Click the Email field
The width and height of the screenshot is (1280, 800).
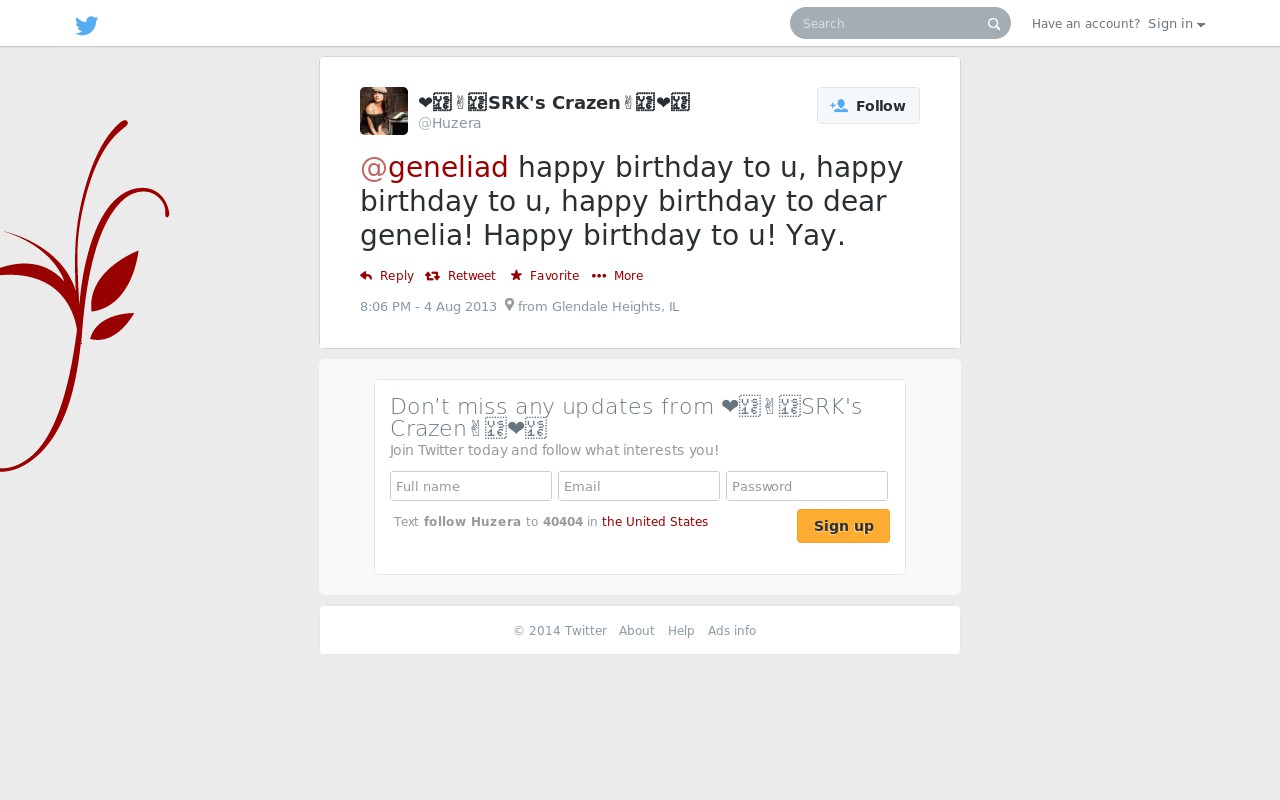coord(639,486)
